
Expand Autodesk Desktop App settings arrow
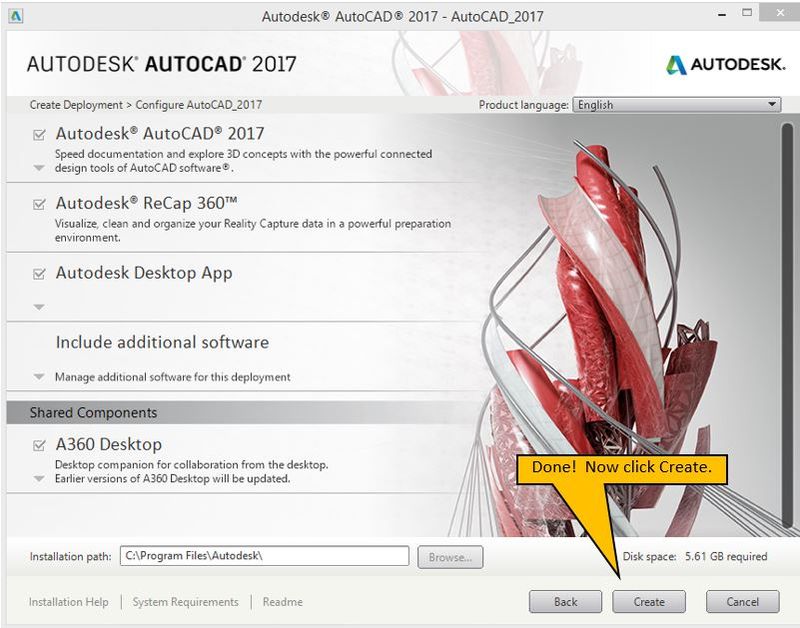point(39,307)
